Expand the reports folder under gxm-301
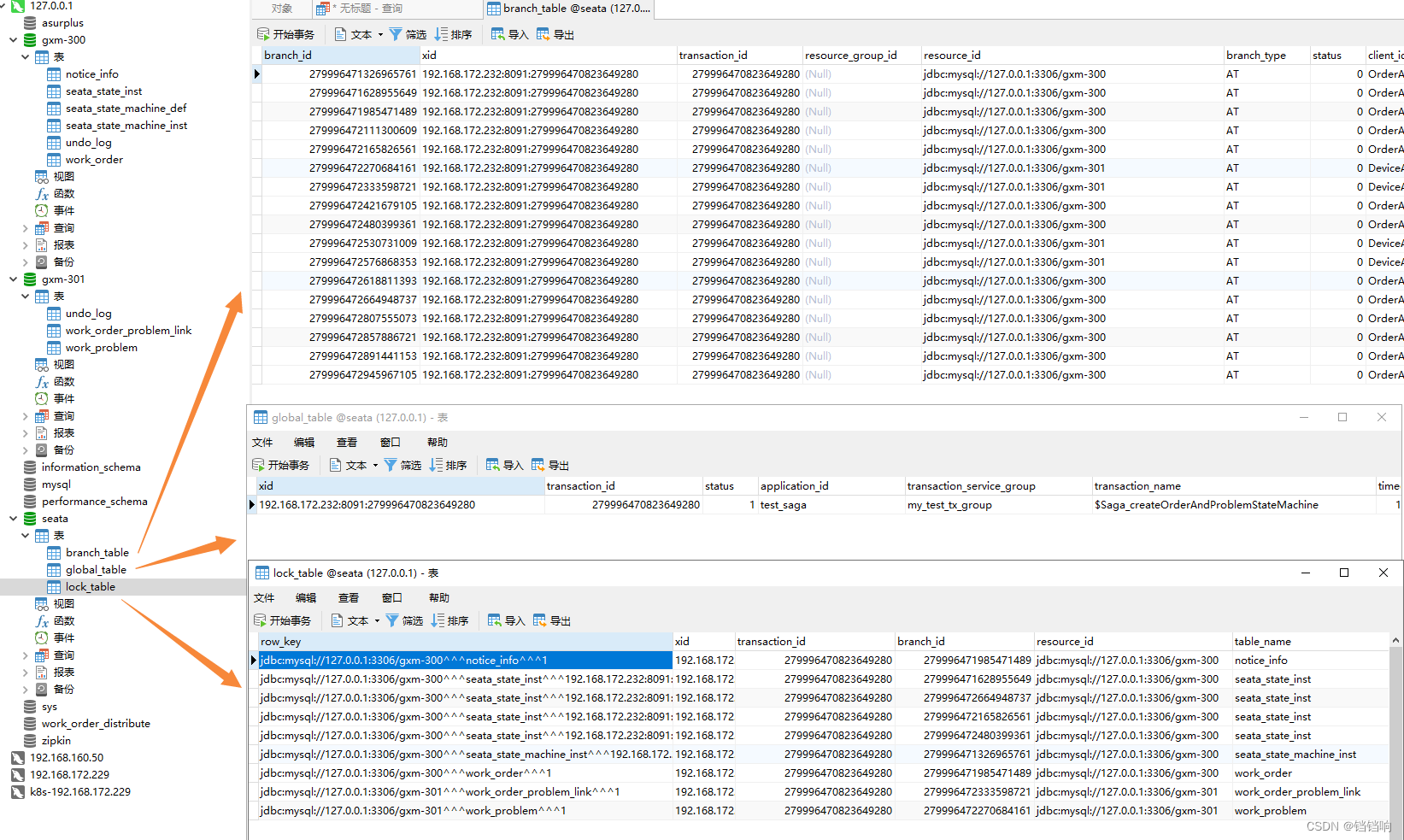Viewport: 1404px width, 840px height. [x=26, y=433]
